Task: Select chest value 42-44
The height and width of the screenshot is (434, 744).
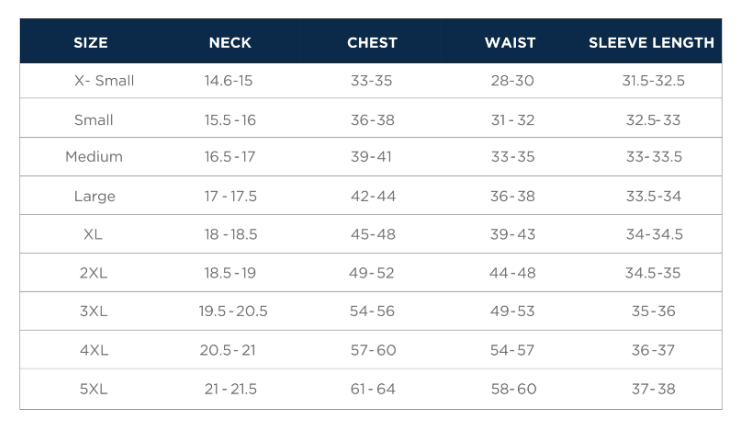Action: point(373,196)
